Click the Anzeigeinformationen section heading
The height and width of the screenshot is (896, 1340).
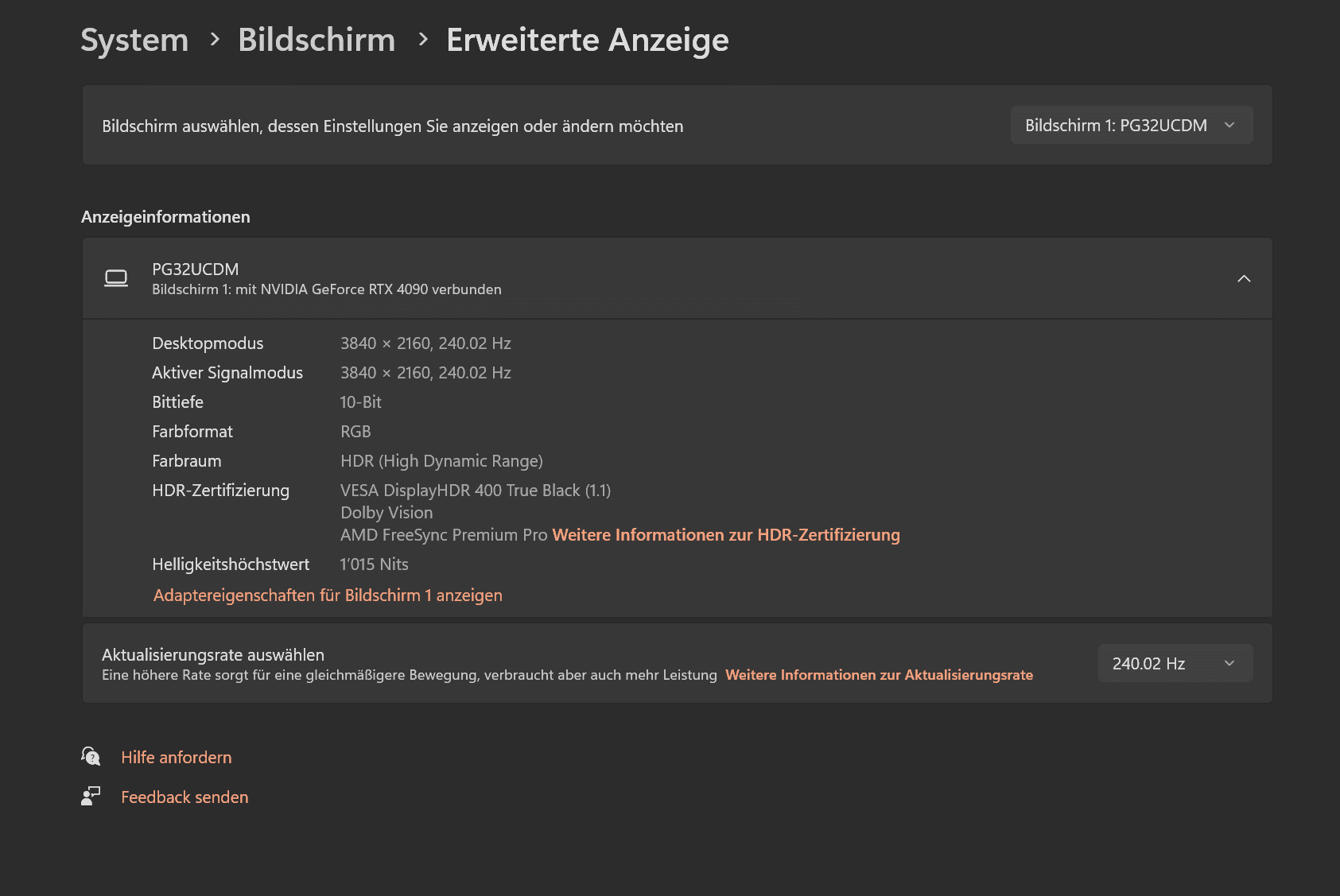pos(165,217)
